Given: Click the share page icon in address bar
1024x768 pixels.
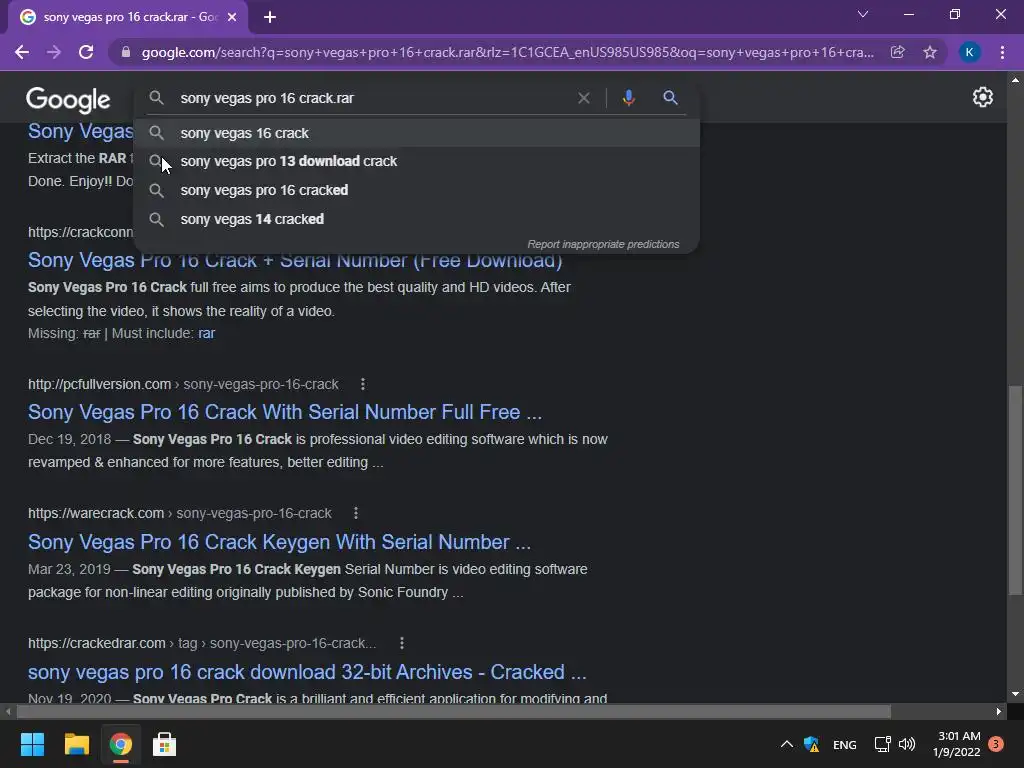Looking at the screenshot, I should coord(898,52).
